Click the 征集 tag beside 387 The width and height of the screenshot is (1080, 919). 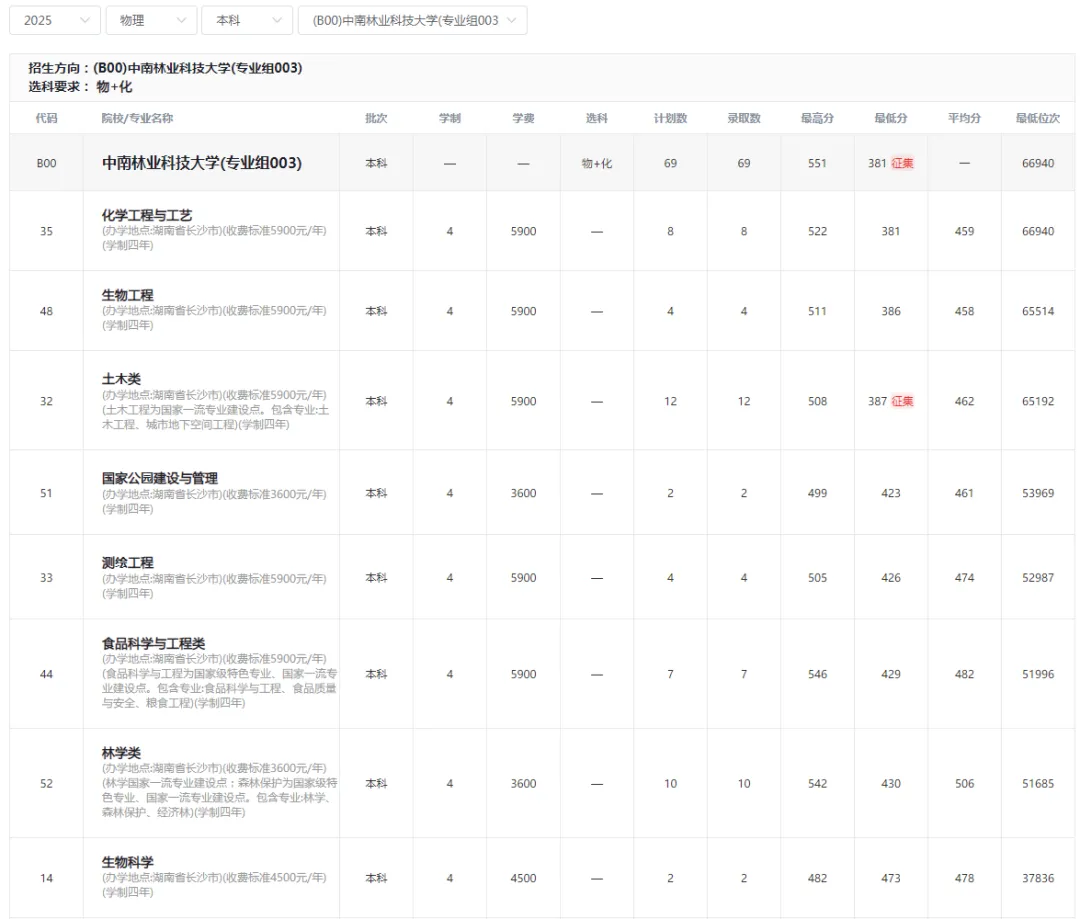902,401
